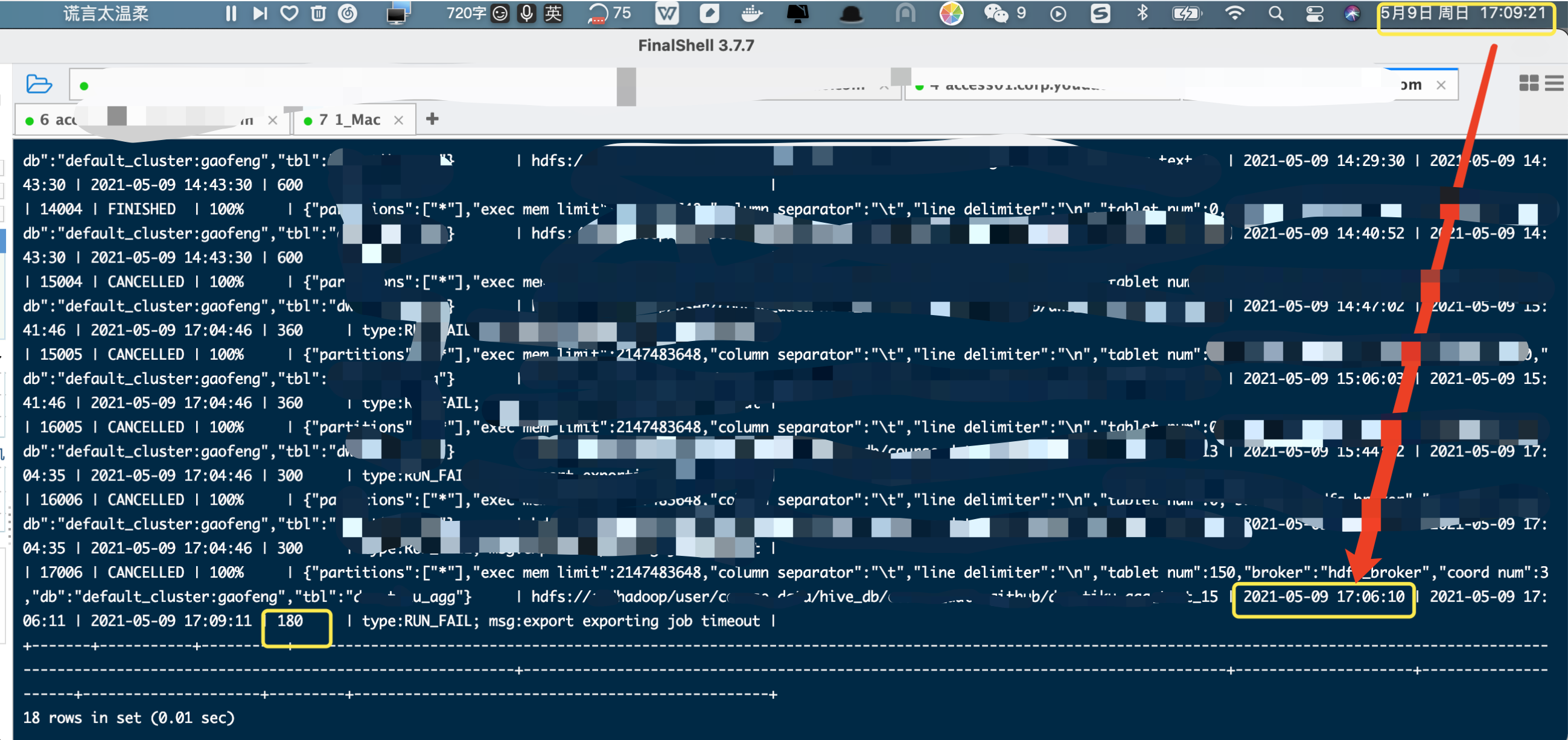Skip to next song in menu bar
Image resolution: width=1568 pixels, height=740 pixels.
260,13
